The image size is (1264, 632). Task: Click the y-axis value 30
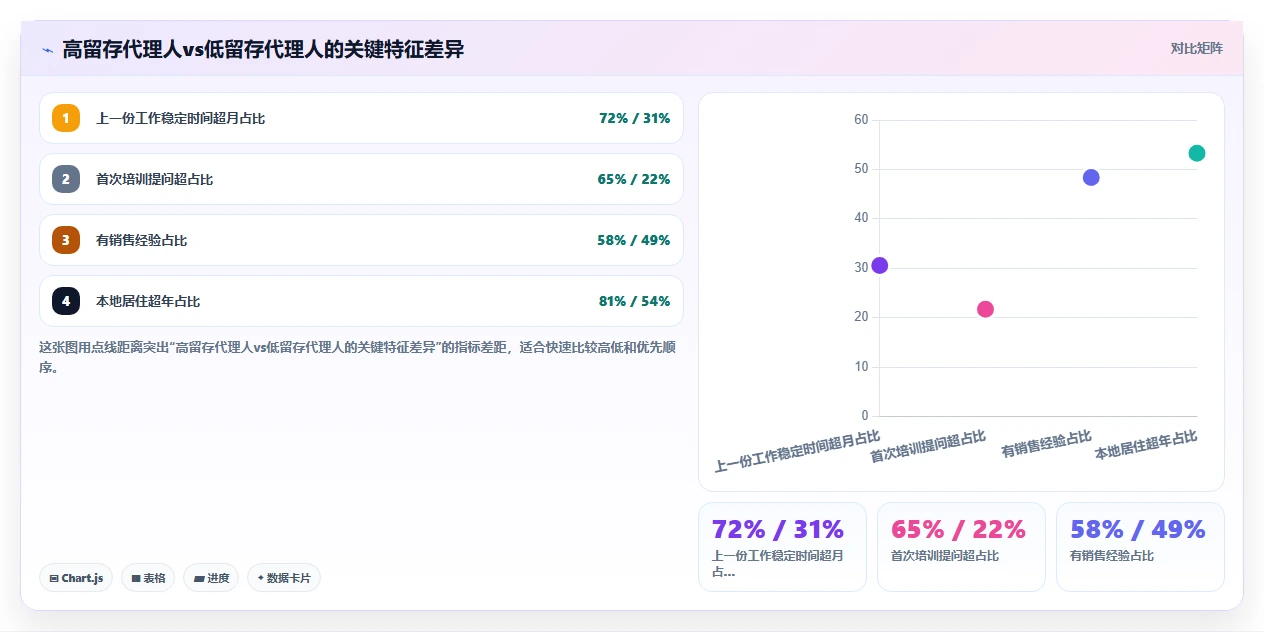pos(861,268)
